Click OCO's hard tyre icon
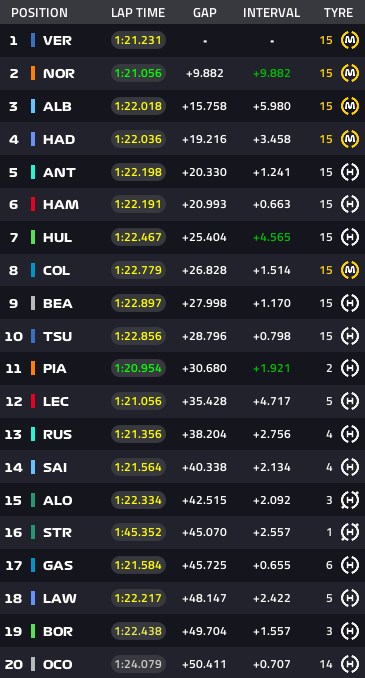 350,664
